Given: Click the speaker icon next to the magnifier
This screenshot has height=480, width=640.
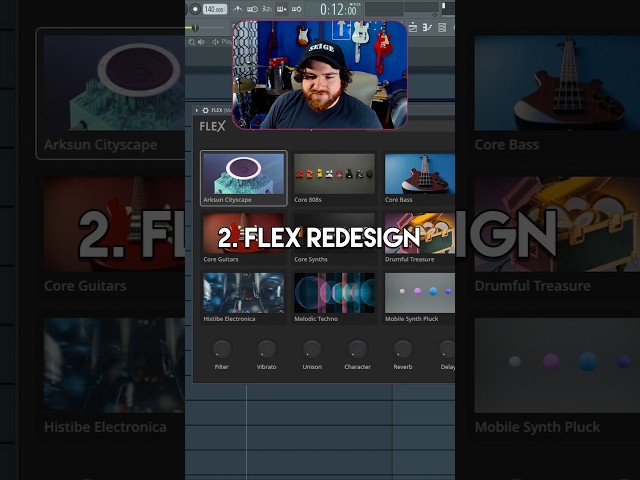Looking at the screenshot, I should (201, 42).
